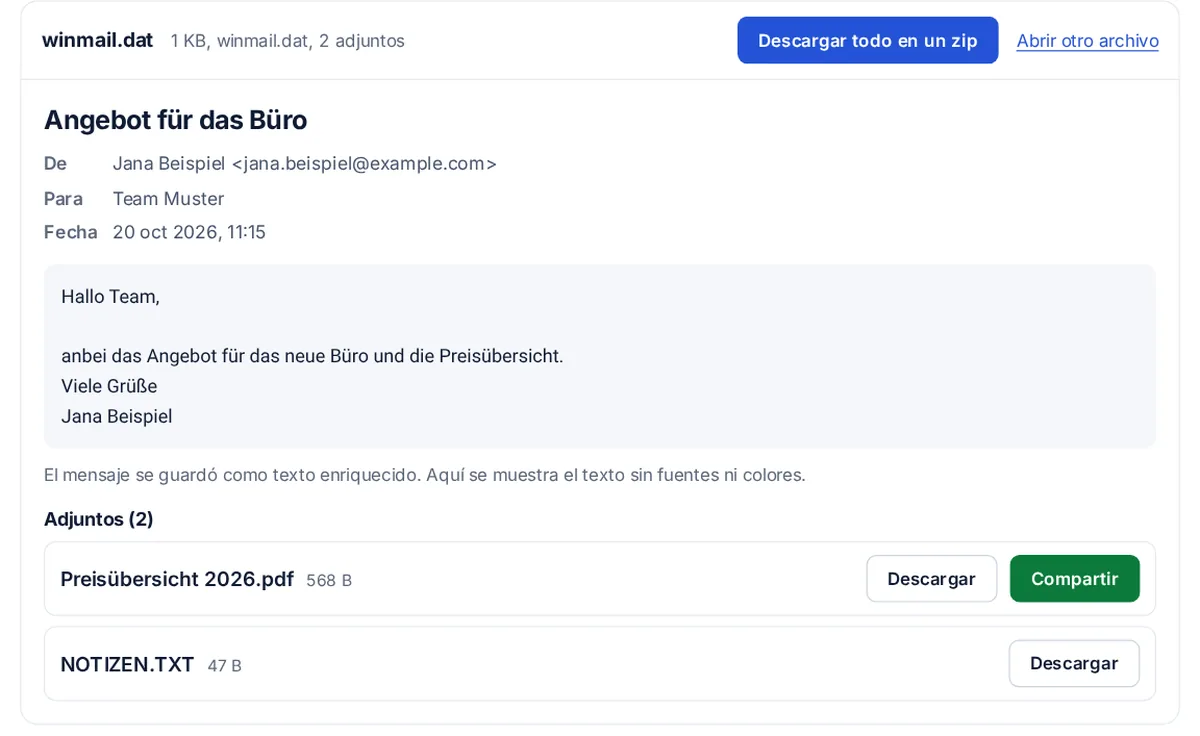
Task: Click the 'De' field label
Action: [55, 163]
